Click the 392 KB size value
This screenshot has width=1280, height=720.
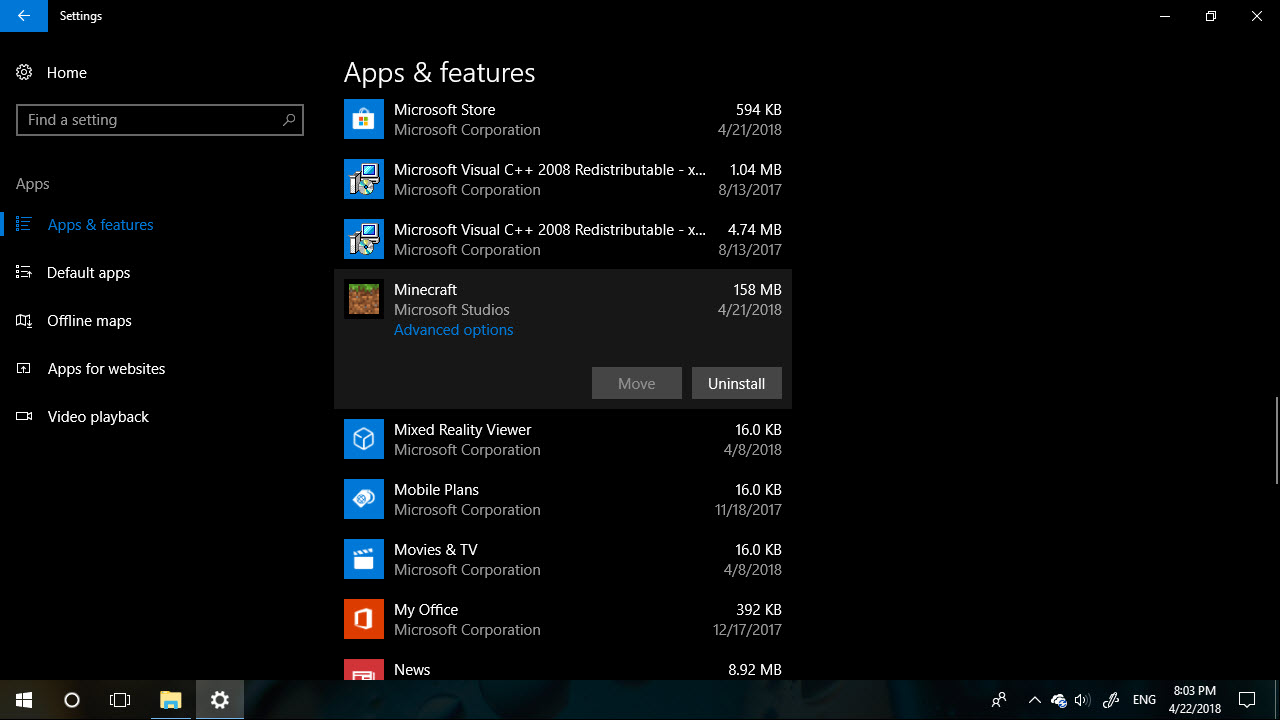[x=759, y=610]
